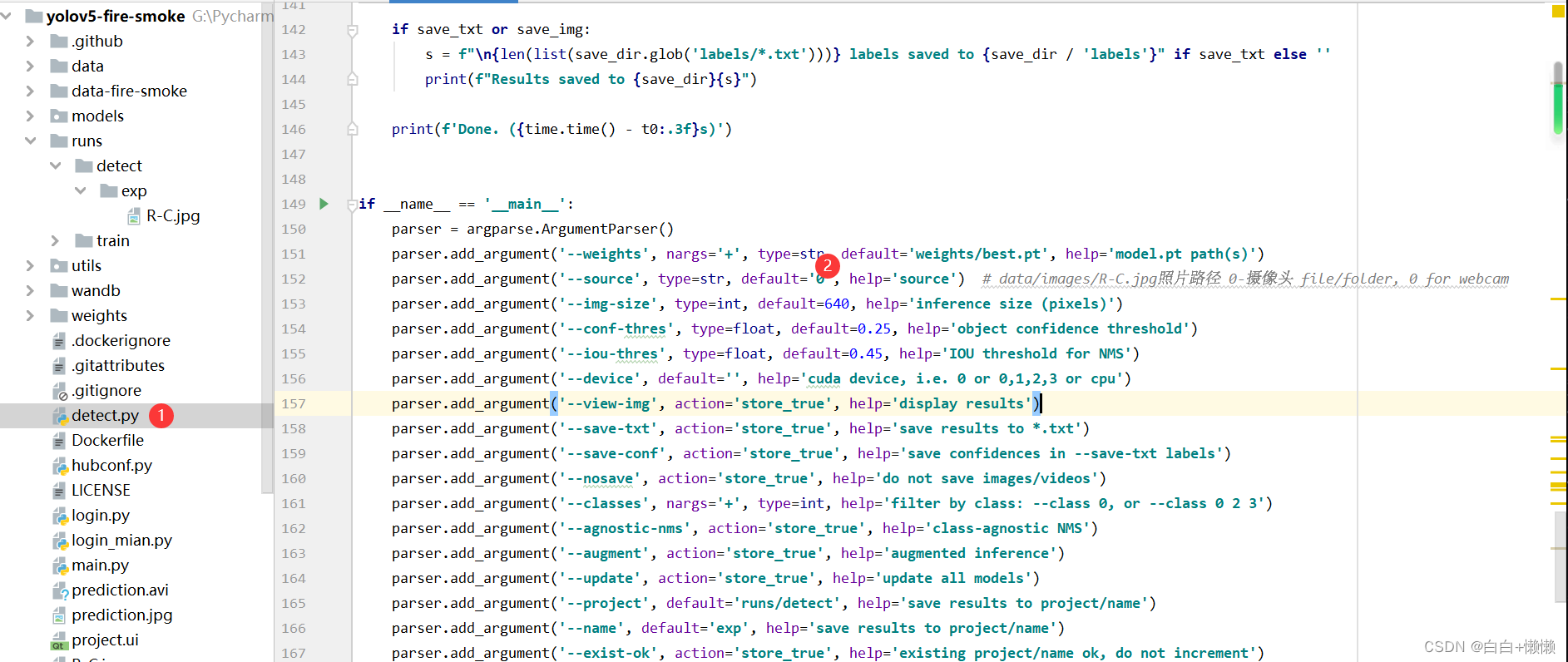Viewport: 1568px width, 662px height.
Task: Open login_mian.py from file list
Action: 121,540
